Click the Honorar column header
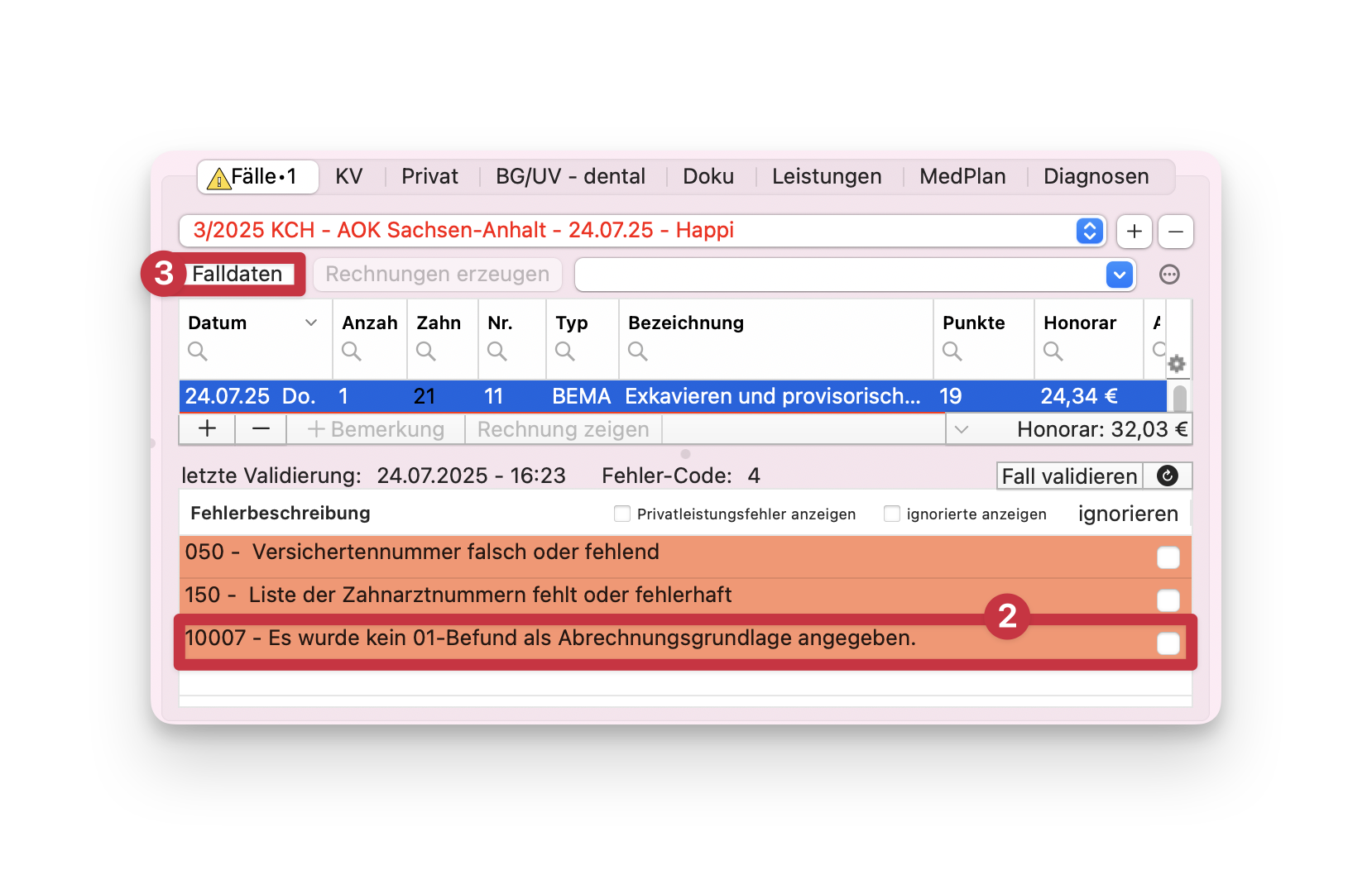This screenshot has width=1372, height=875. pyautogui.click(x=1080, y=323)
